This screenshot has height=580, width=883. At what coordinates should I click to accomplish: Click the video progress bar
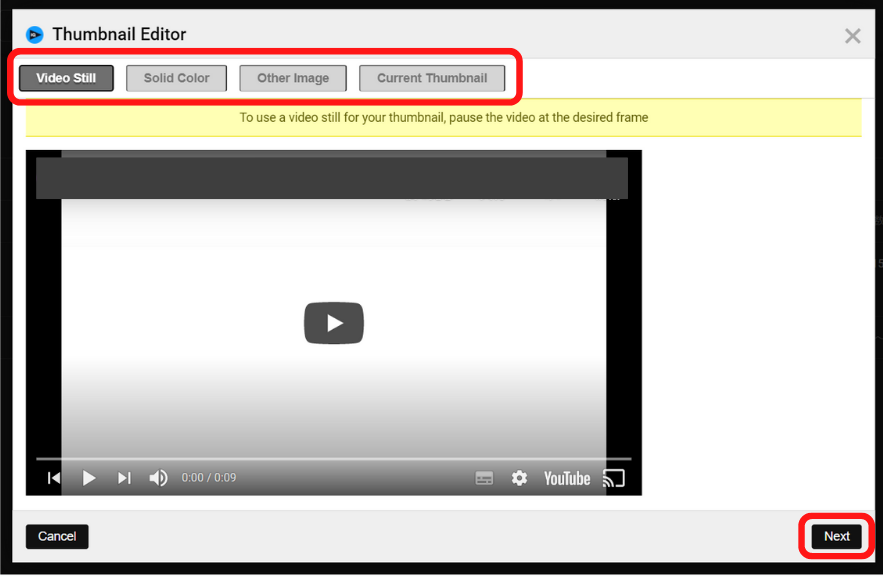click(x=334, y=459)
